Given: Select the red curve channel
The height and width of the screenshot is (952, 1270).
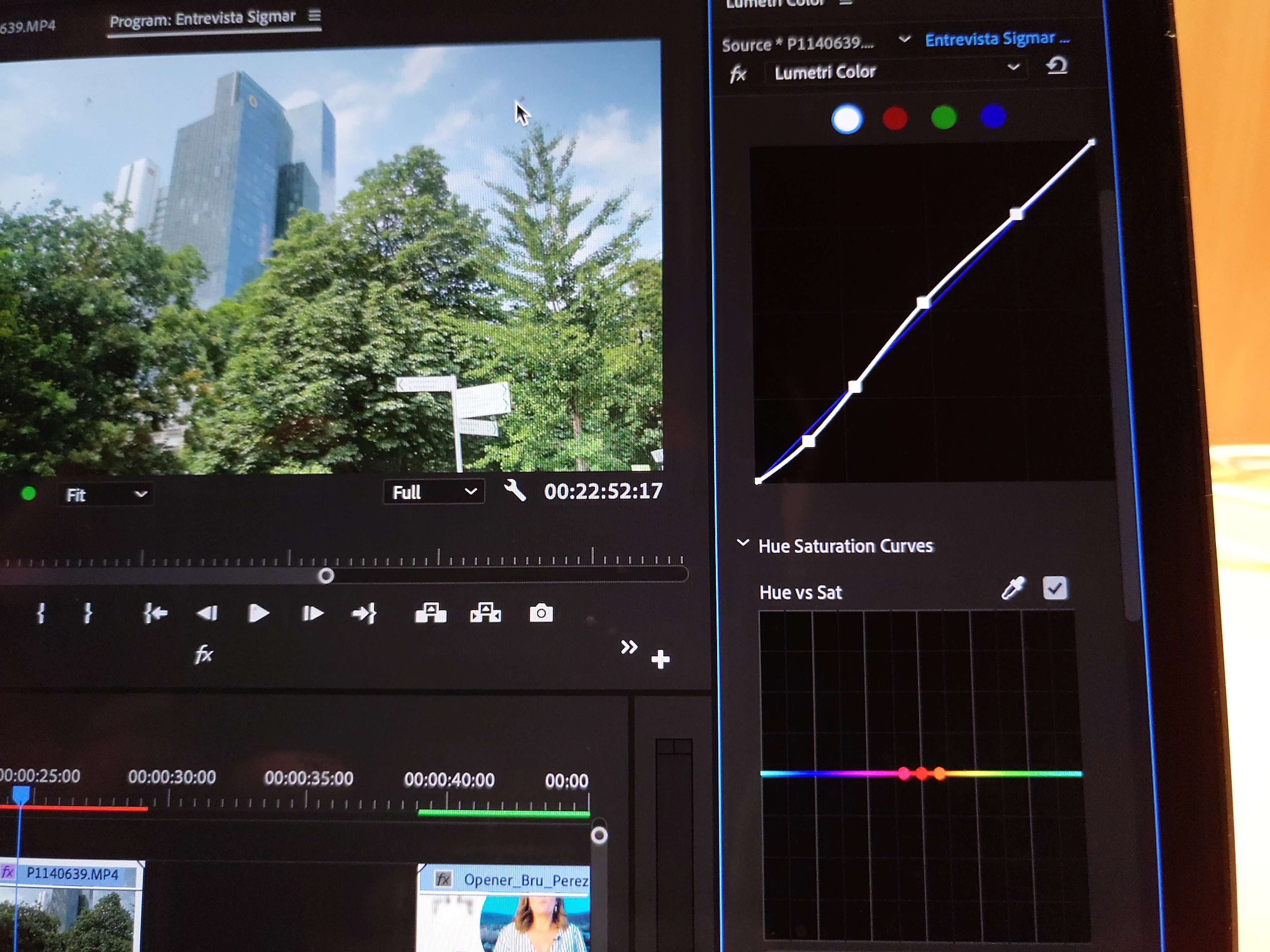Looking at the screenshot, I should click(x=895, y=118).
